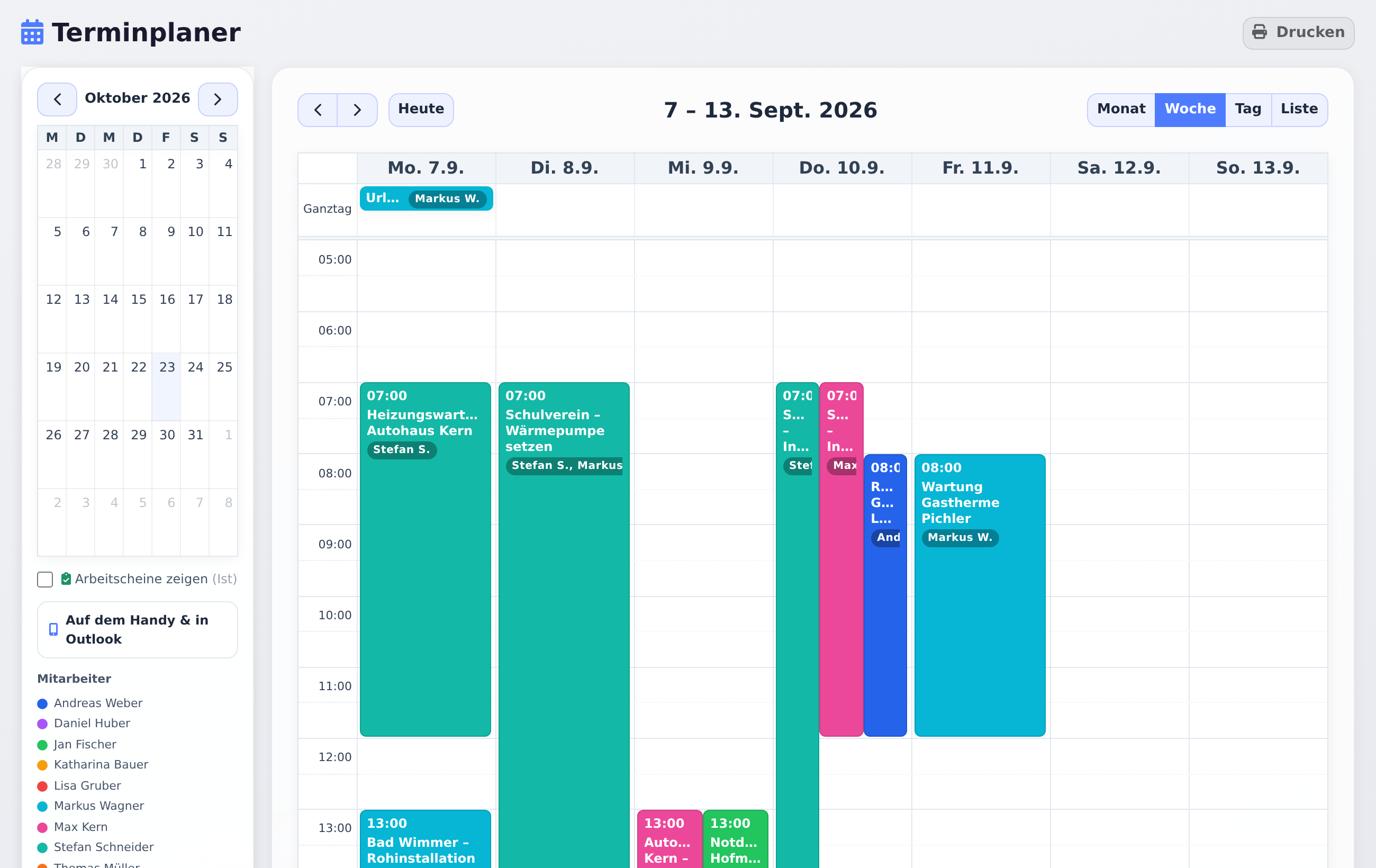The width and height of the screenshot is (1376, 868).
Task: Click Andreas Weber blue color dot
Action: click(x=42, y=703)
